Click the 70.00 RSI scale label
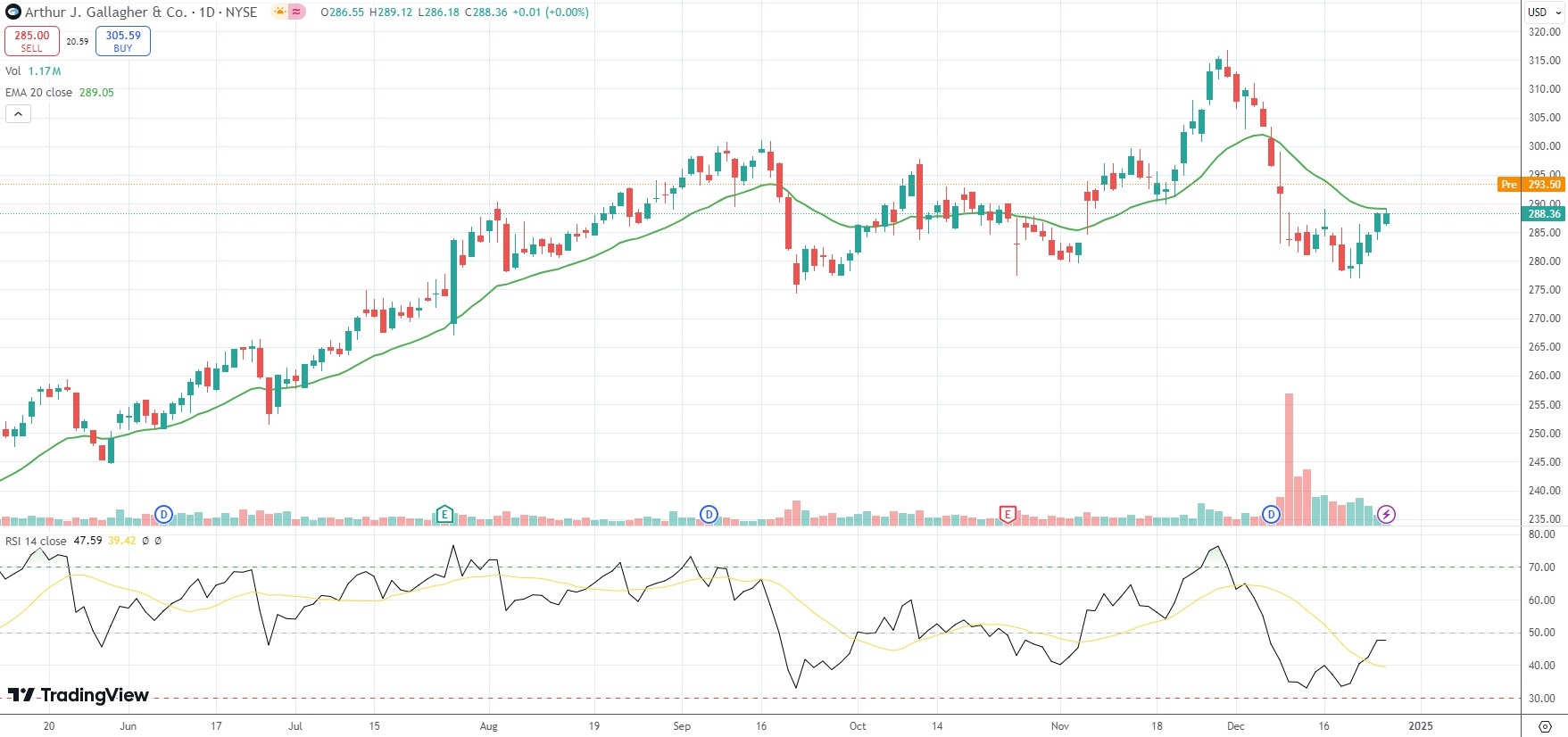 (1542, 567)
